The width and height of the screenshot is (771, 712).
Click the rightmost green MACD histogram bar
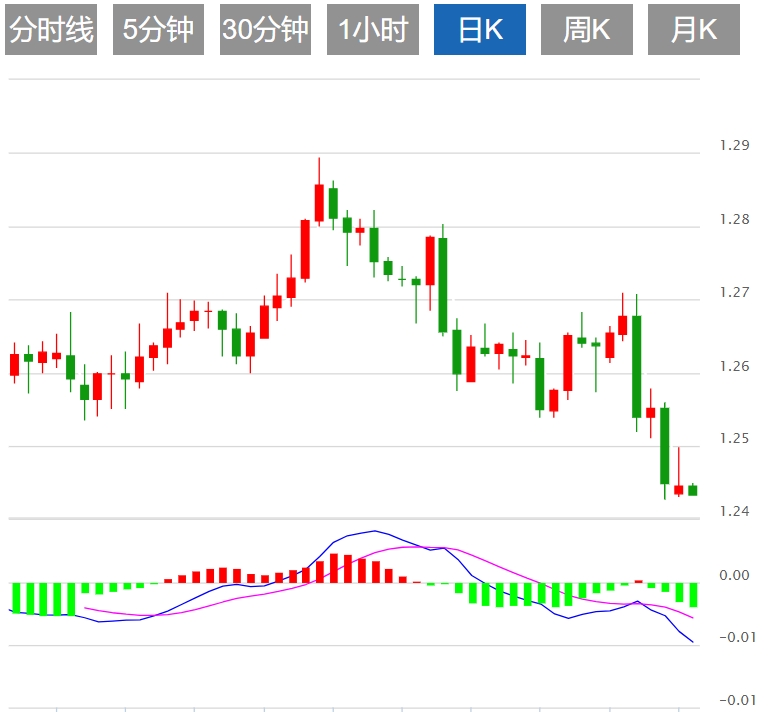tap(692, 594)
